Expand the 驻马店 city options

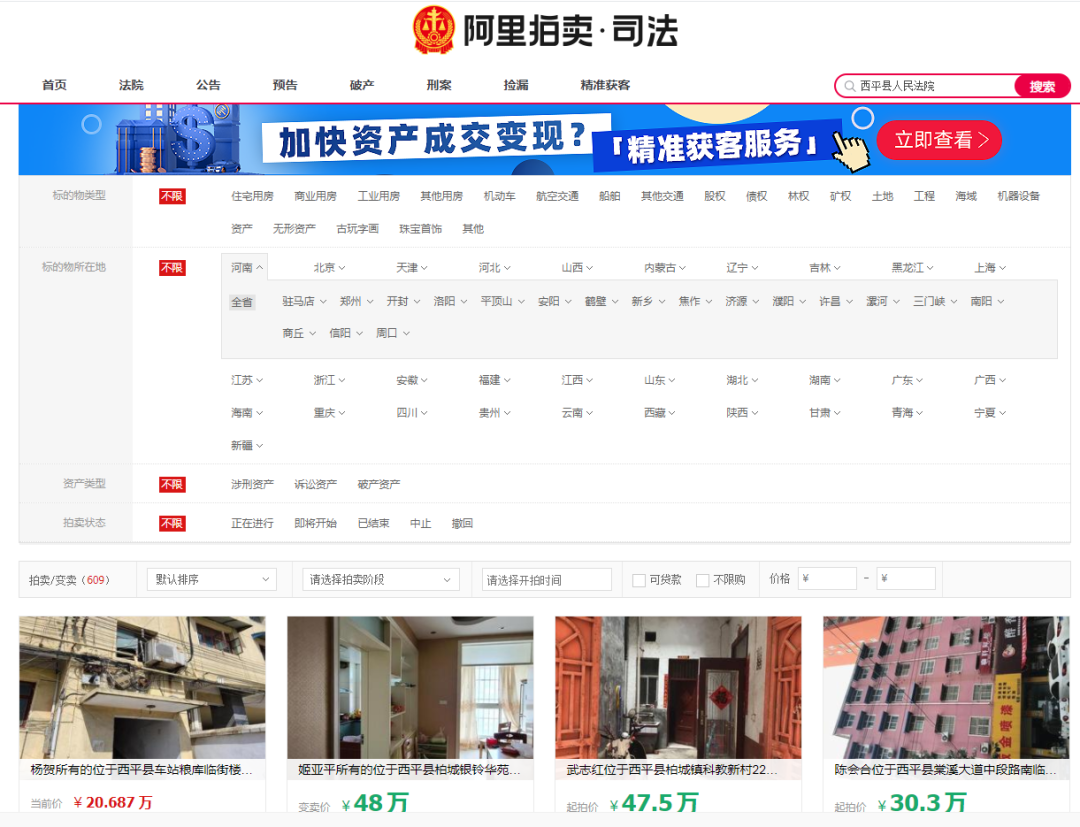pos(304,301)
